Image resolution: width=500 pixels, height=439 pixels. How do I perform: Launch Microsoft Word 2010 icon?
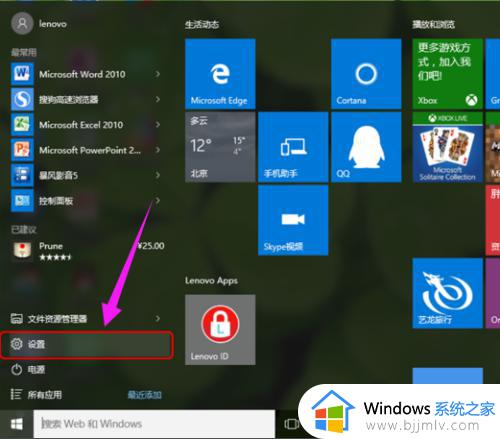tap(22, 73)
